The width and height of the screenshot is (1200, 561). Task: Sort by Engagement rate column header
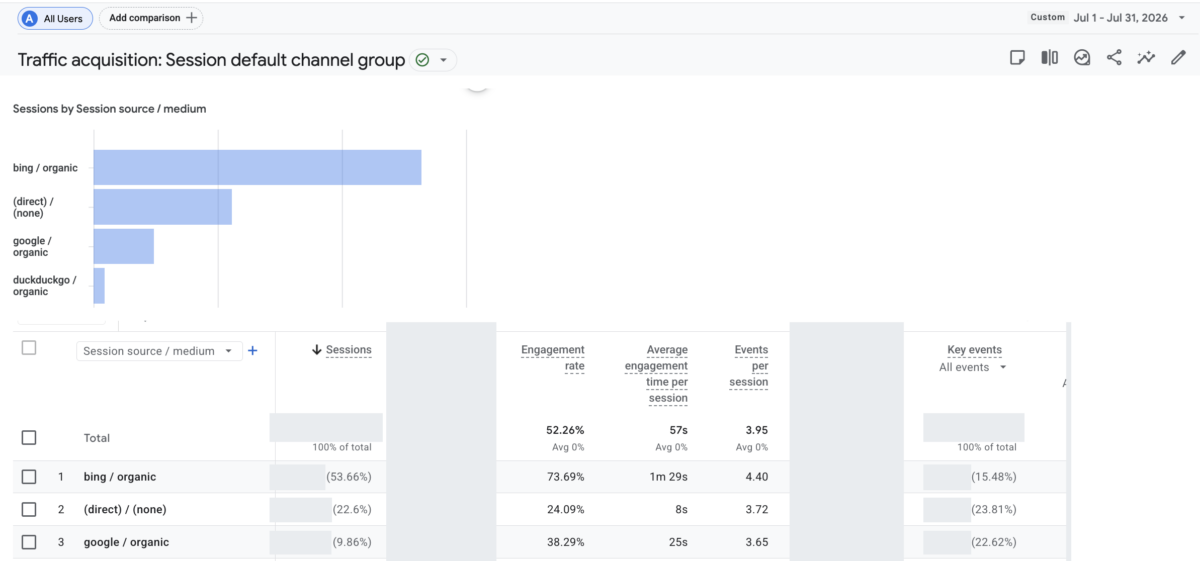click(x=553, y=358)
